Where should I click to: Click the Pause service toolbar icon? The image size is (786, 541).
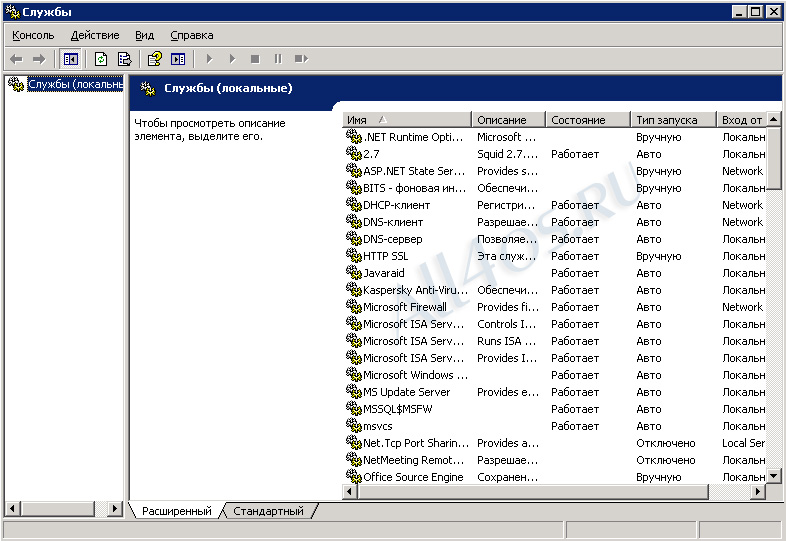[278, 59]
